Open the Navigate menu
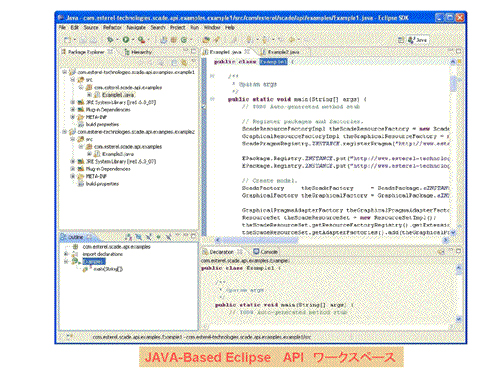The image size is (500, 377). tap(136, 28)
